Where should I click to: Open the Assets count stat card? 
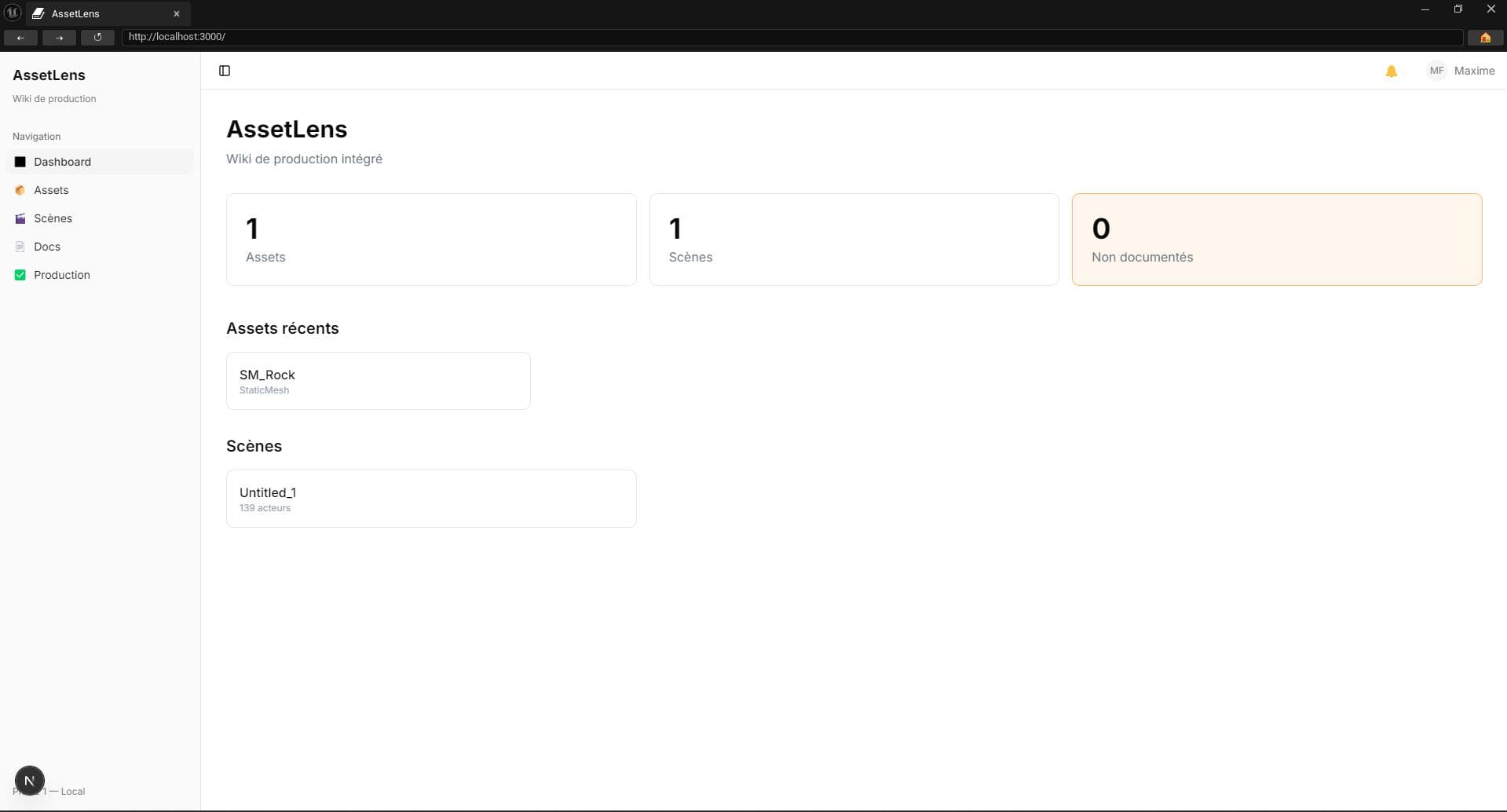click(431, 240)
